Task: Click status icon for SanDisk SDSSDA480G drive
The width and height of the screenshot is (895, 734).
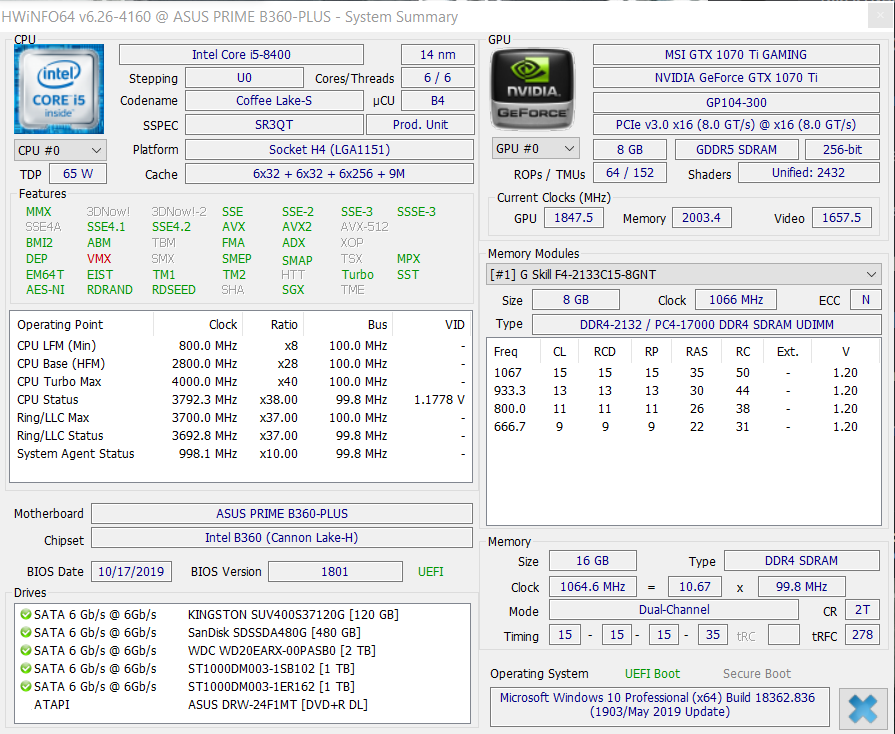Action: (x=25, y=632)
